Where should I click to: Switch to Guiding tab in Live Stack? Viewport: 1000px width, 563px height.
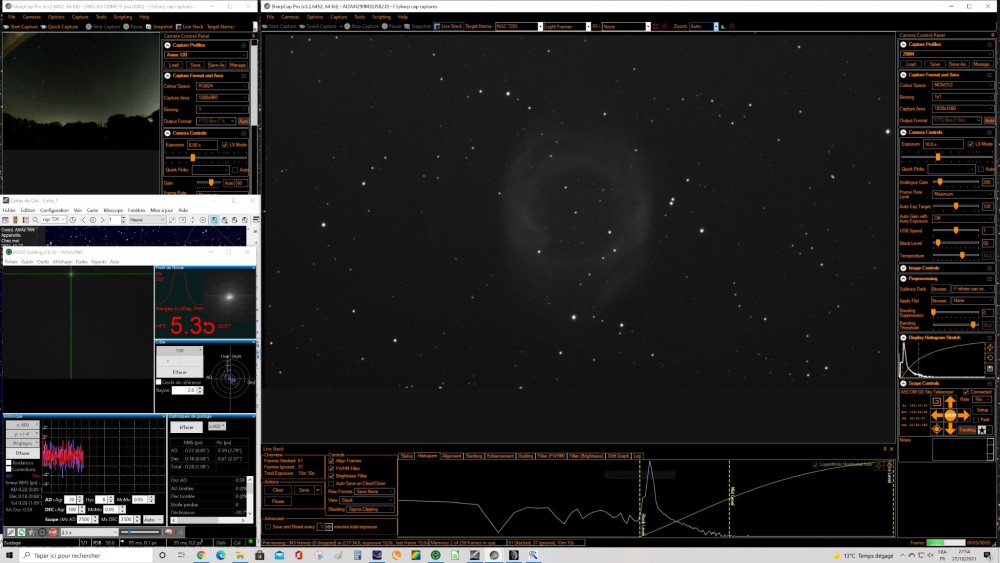525,456
